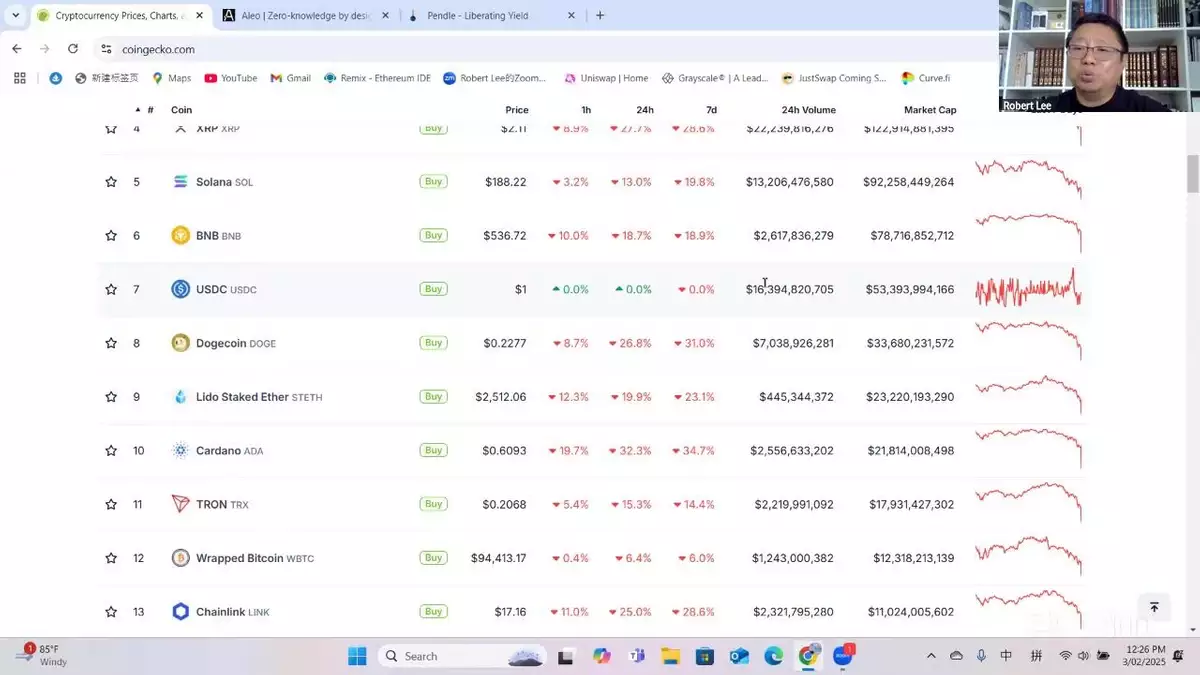Open the Wrapped Bitcoin sparkline chart
1200x675 pixels.
click(x=1028, y=556)
